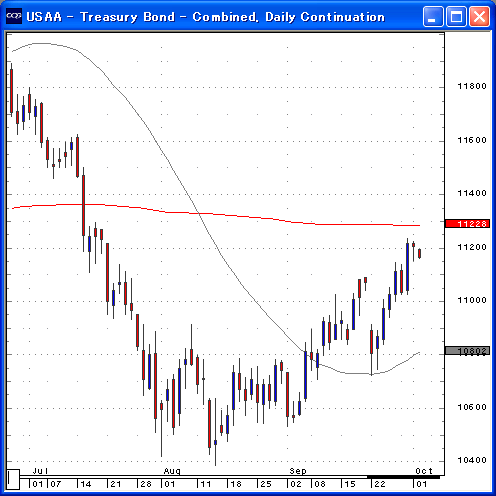Click the 18 date on time axis
The width and height of the screenshot is (496, 496).
click(x=236, y=484)
